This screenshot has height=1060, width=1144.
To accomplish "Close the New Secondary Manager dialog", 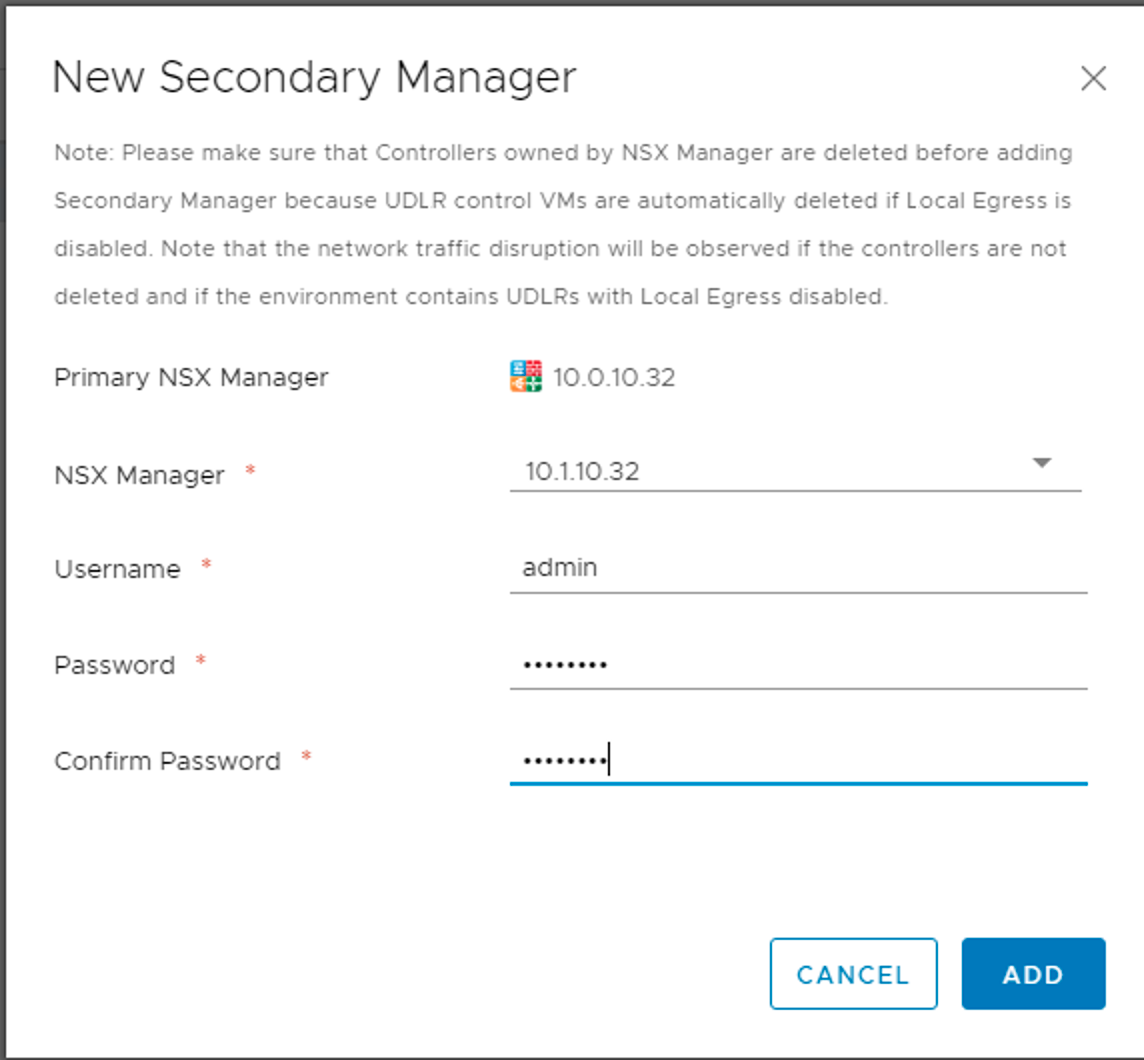I will pyautogui.click(x=1093, y=79).
